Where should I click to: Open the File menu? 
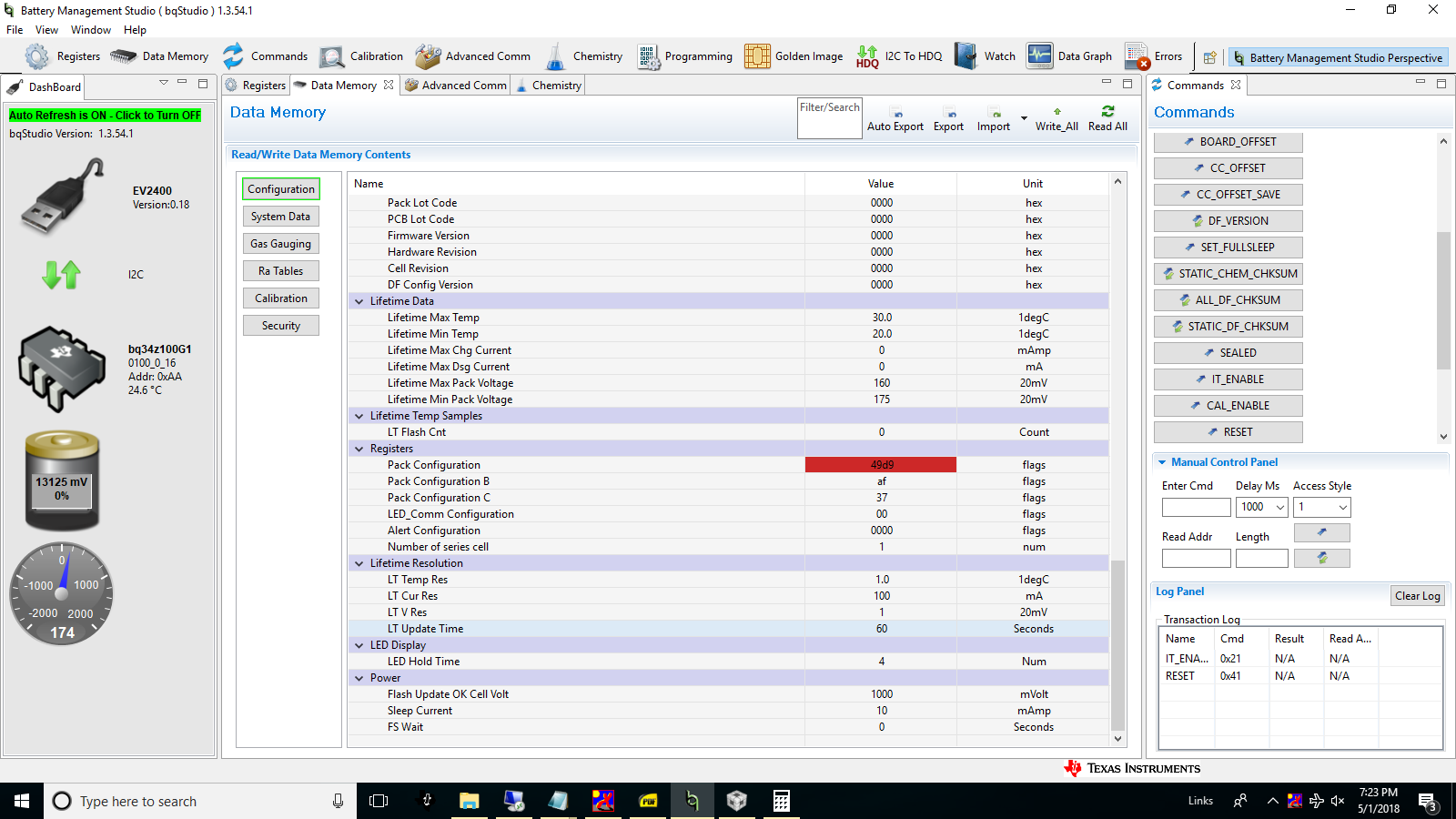click(15, 30)
